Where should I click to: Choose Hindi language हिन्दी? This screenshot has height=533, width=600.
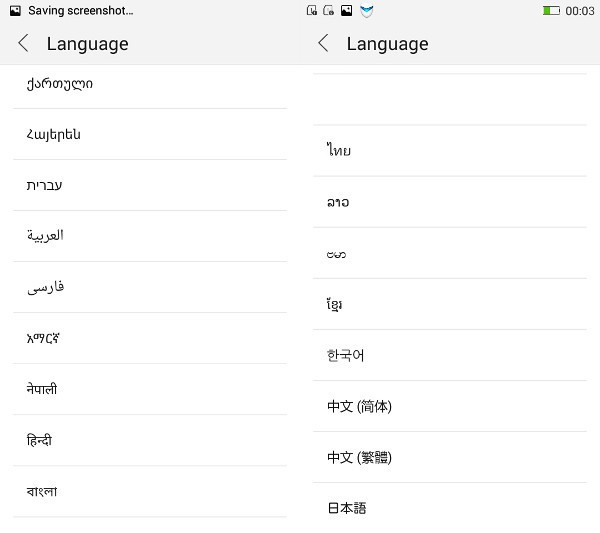click(40, 440)
